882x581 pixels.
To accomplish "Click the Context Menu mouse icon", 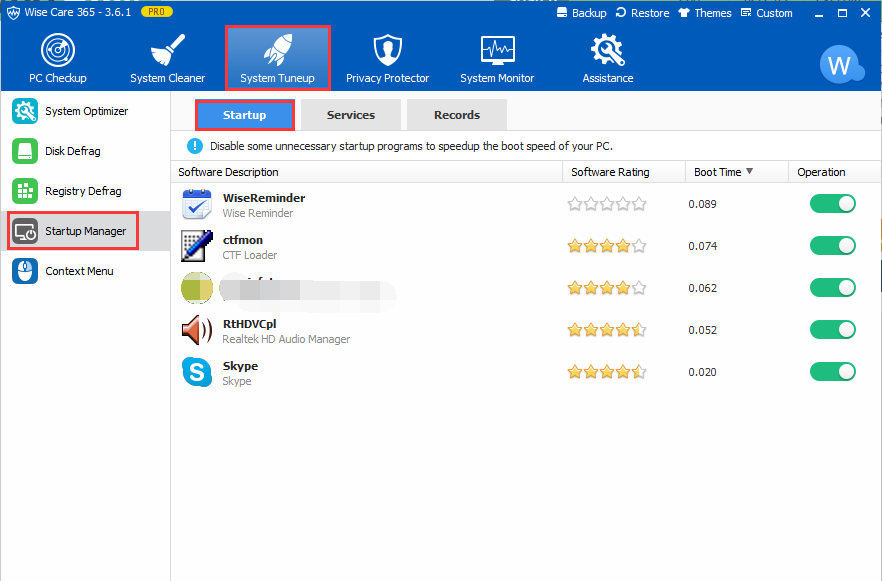I will point(25,271).
